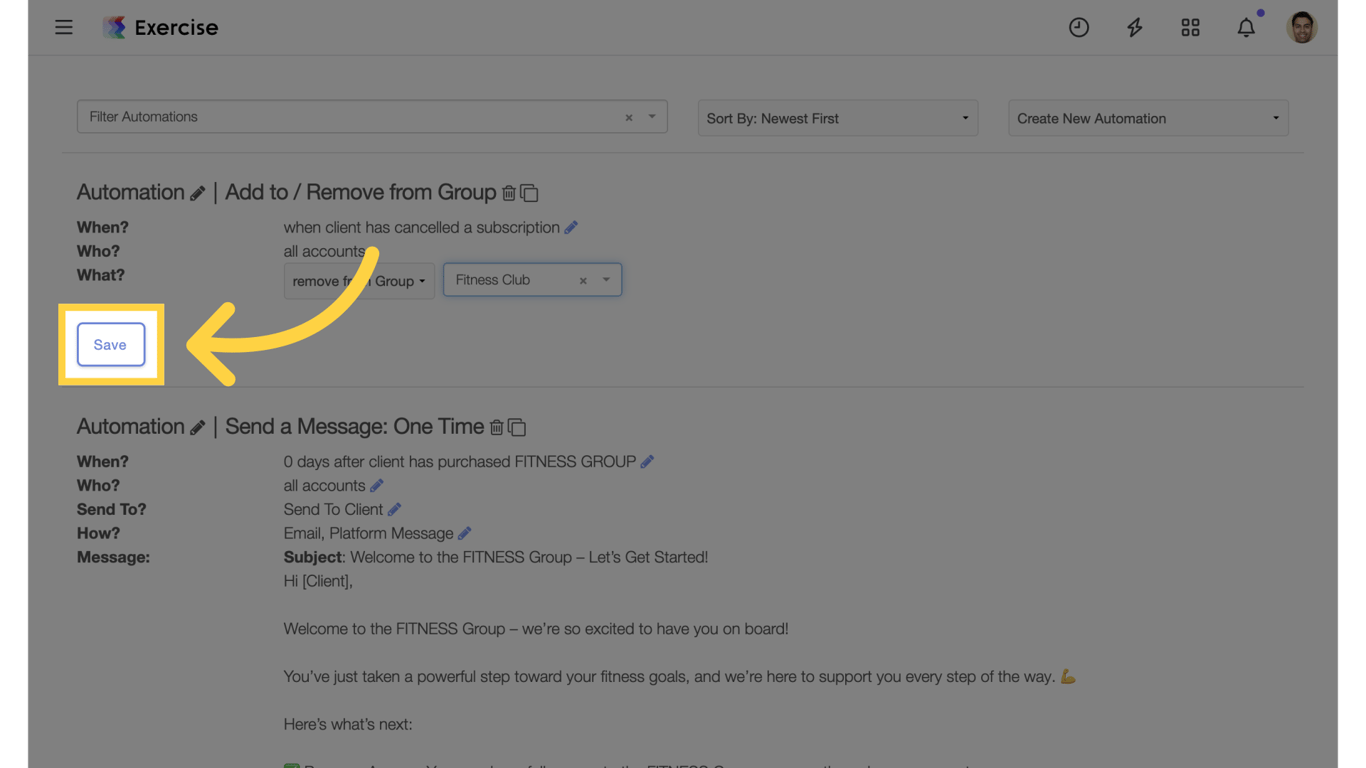Edit the purchased FITNESS GROUP trigger
The height and width of the screenshot is (768, 1366).
(x=647, y=462)
